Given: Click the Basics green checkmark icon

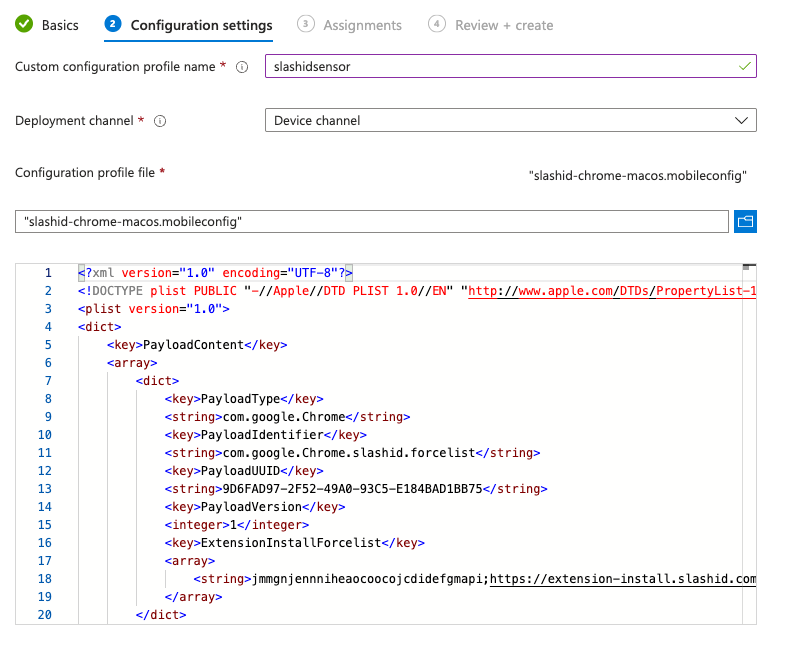Looking at the screenshot, I should pyautogui.click(x=24, y=24).
